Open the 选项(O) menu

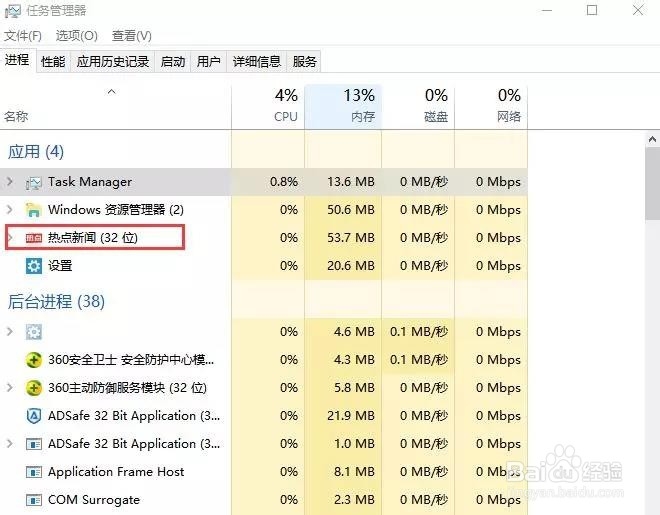(x=77, y=36)
